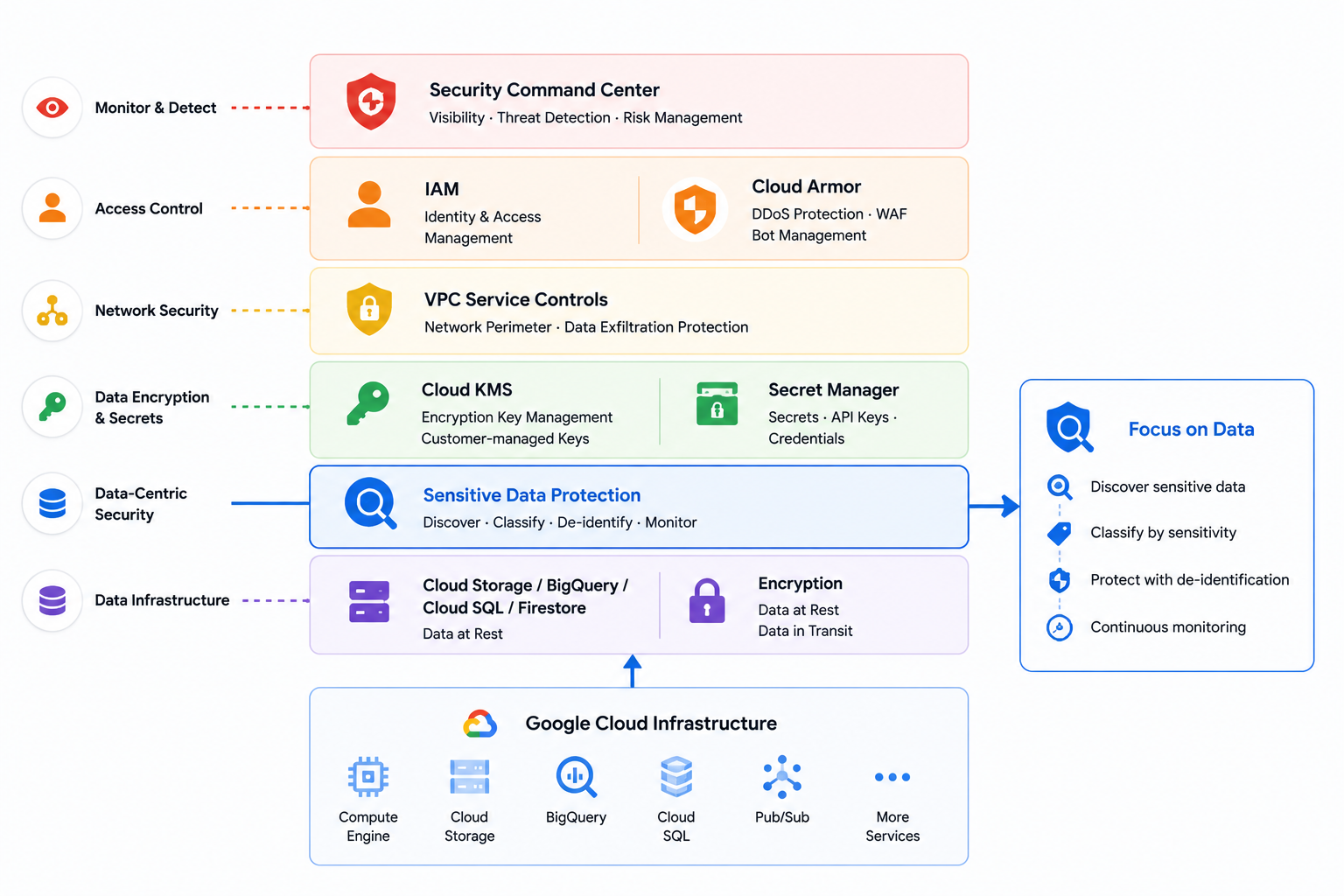The height and width of the screenshot is (896, 1344).
Task: Click the purple database Data Infrastructure icon
Action: coord(52,600)
